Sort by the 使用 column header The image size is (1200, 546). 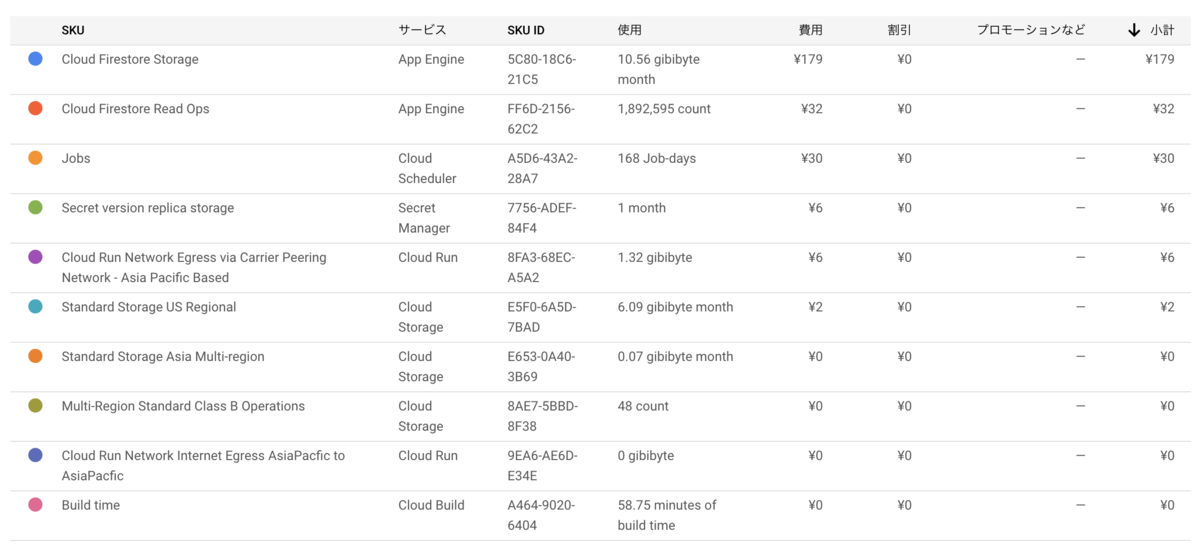[x=630, y=30]
